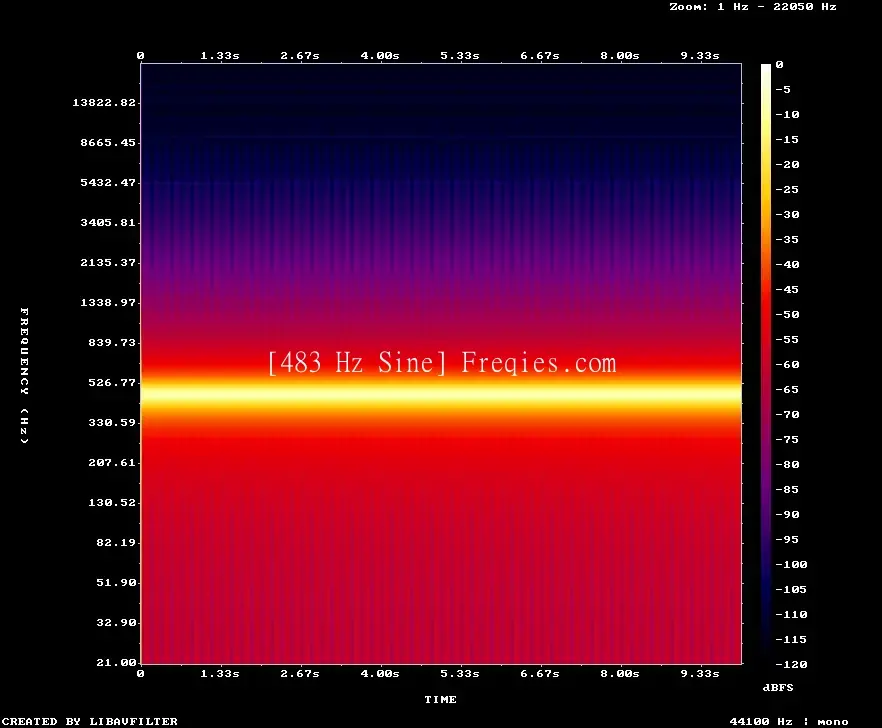Click the 'dBFS' label under the color scale
The width and height of the screenshot is (882, 728).
click(778, 687)
